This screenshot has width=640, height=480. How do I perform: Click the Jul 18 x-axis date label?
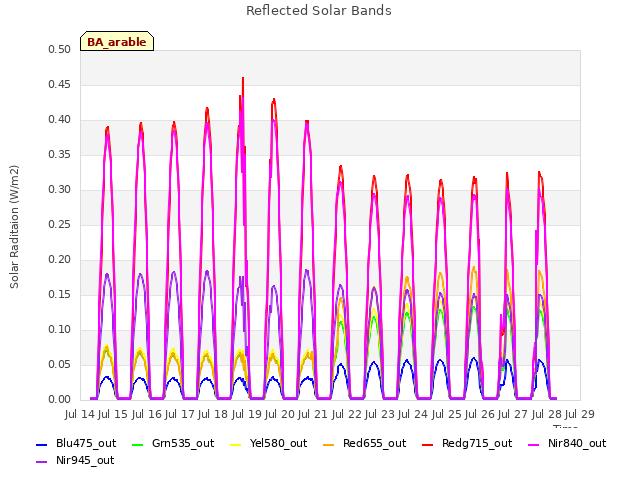coord(213,415)
